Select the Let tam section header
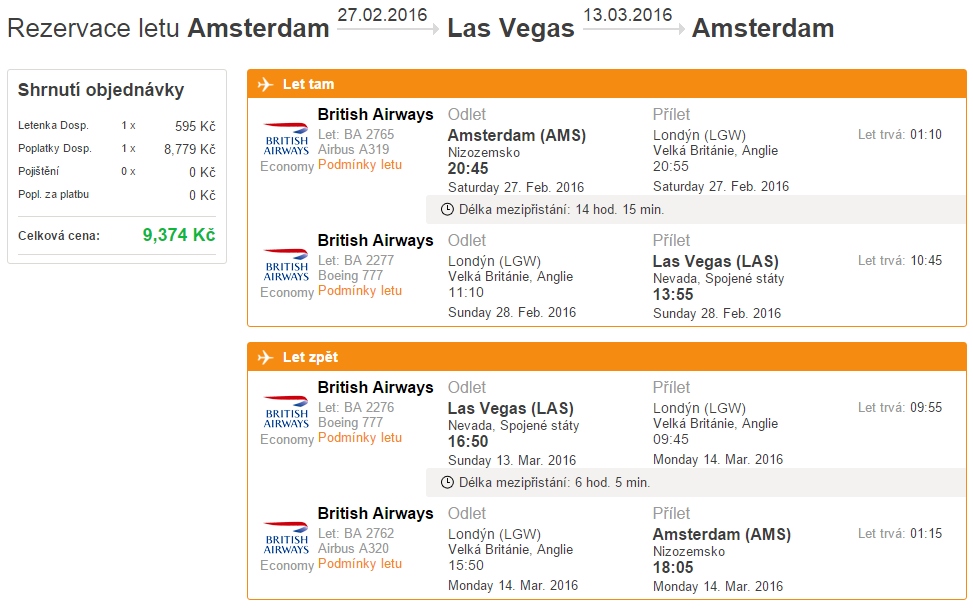This screenshot has height=610, width=973. 607,84
